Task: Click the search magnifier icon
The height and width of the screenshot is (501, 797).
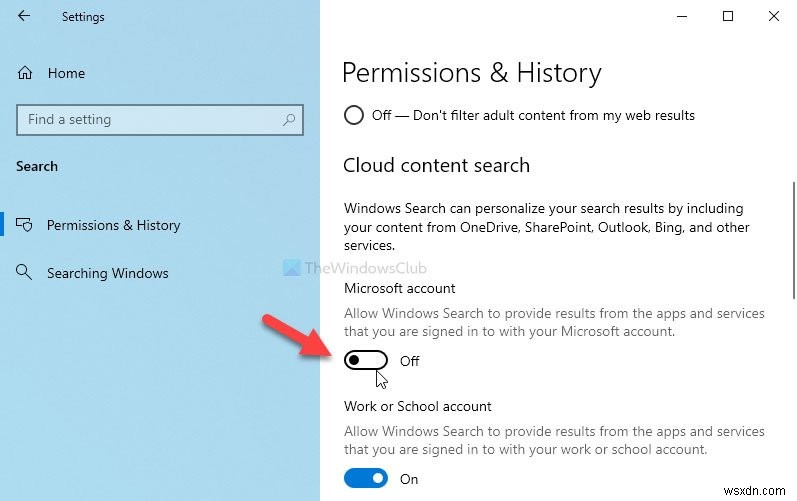Action: pos(289,120)
